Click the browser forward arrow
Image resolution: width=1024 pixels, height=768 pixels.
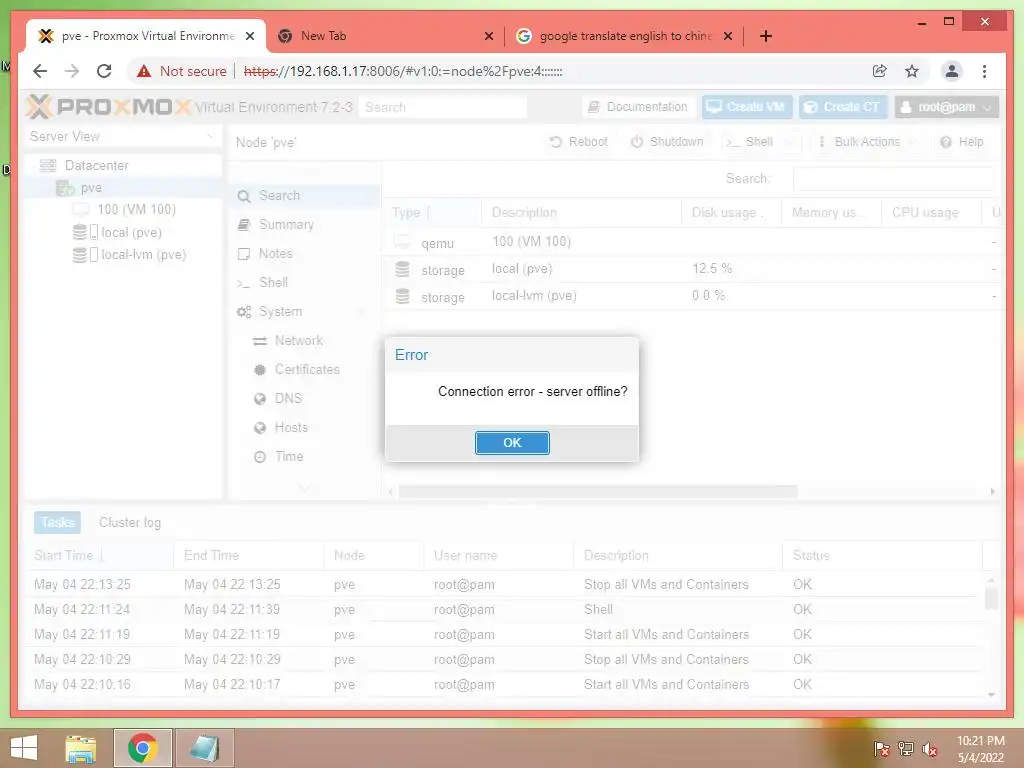pos(72,71)
